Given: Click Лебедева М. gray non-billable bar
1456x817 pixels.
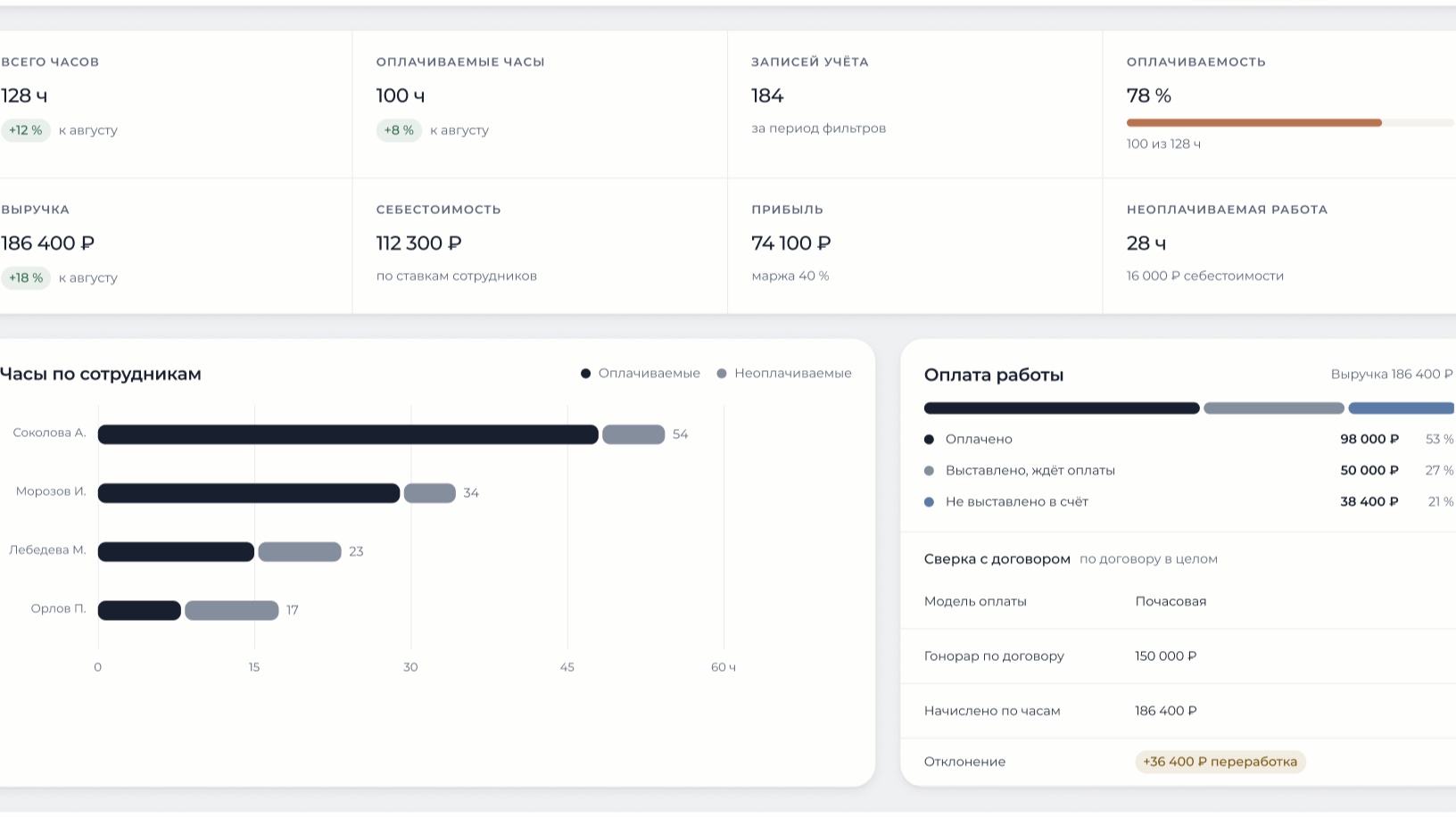Looking at the screenshot, I should [x=300, y=552].
